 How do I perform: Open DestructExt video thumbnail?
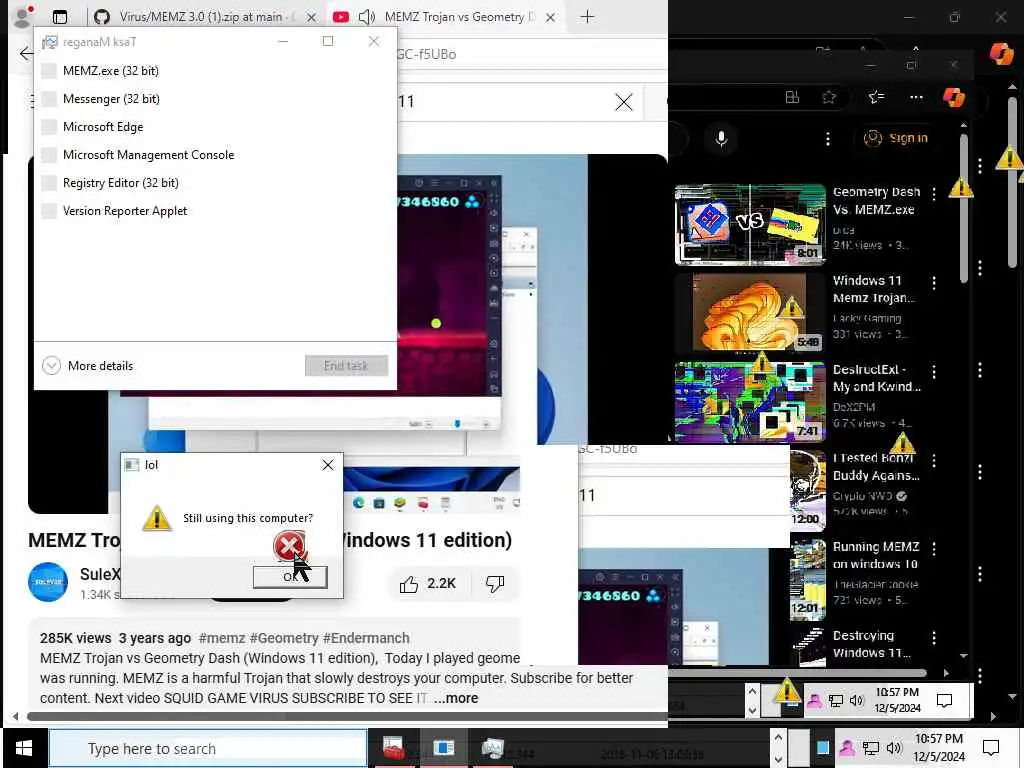(750, 402)
